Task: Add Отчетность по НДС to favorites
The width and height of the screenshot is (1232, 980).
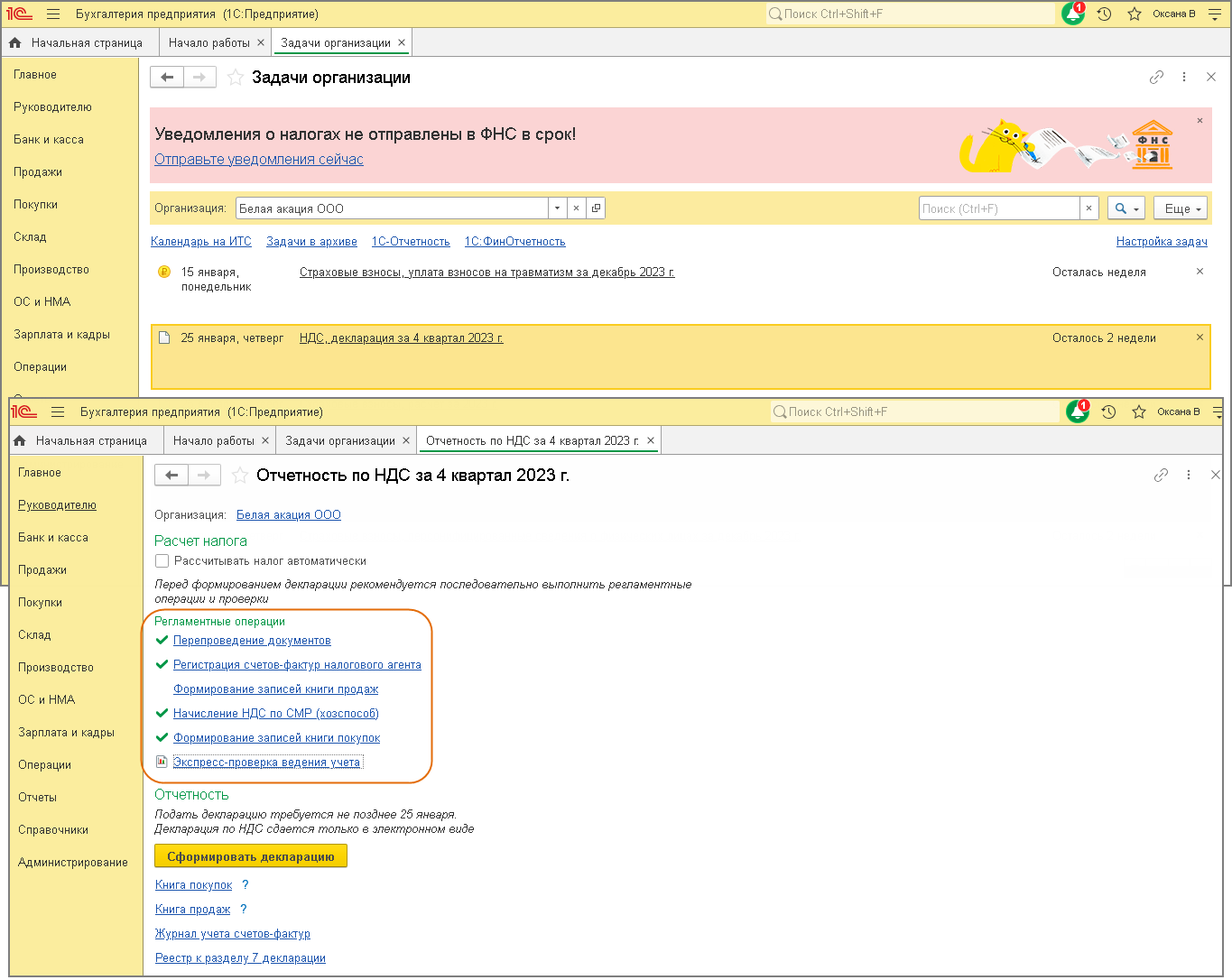Action: (x=240, y=476)
